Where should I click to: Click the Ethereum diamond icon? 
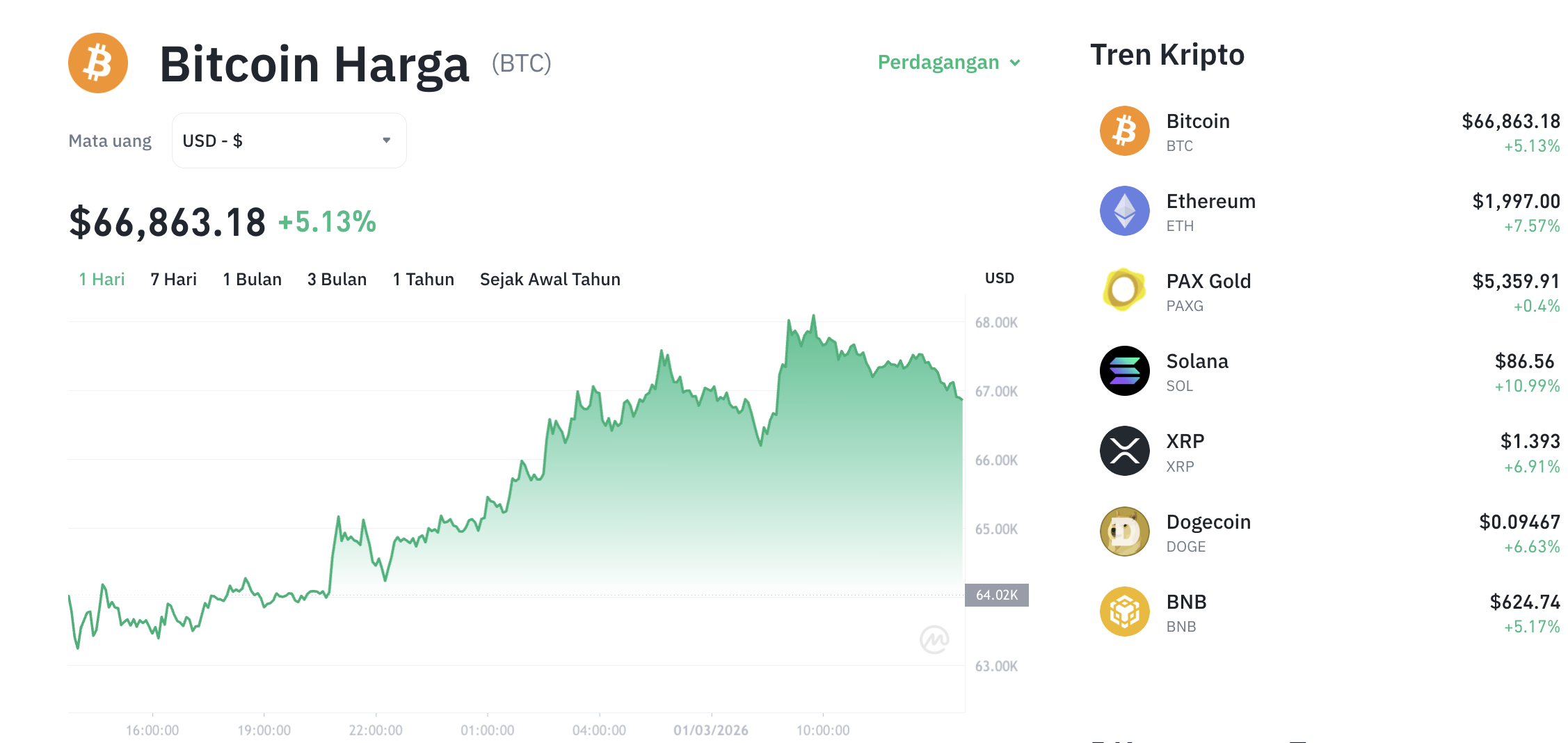[1123, 211]
